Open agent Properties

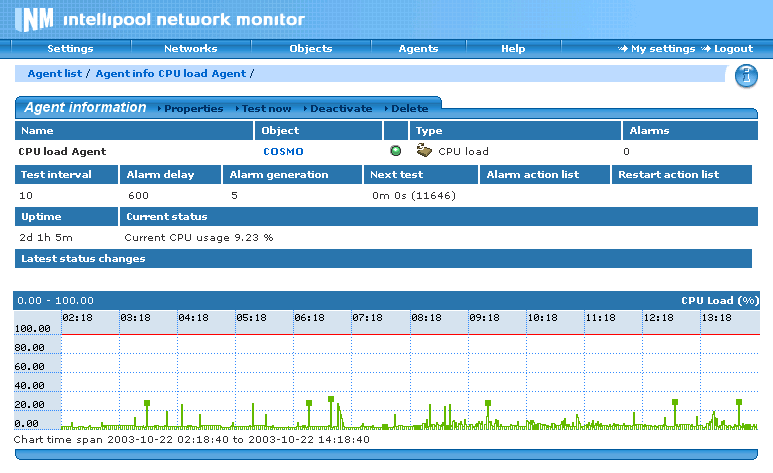click(192, 108)
